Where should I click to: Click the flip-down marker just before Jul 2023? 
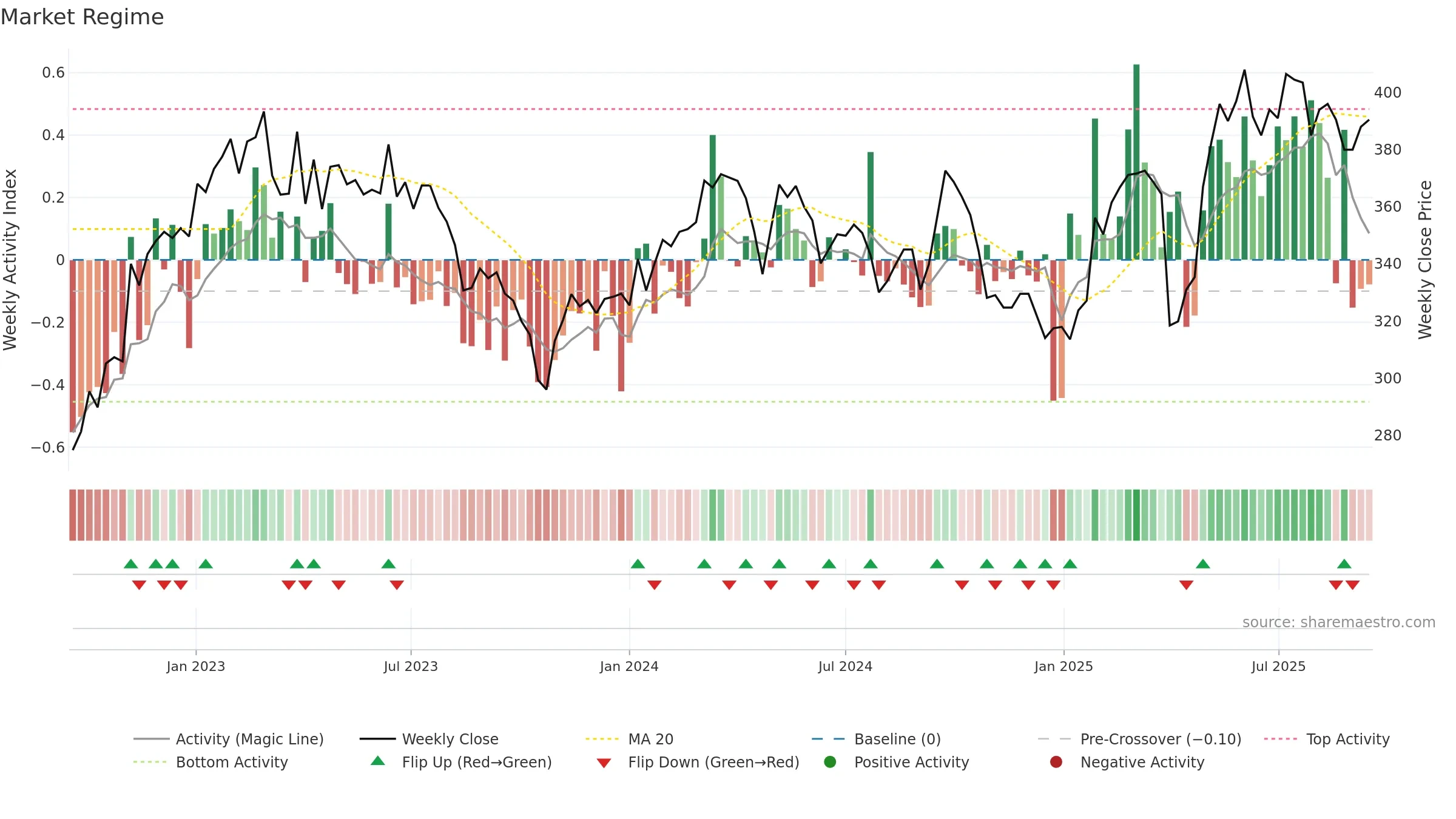pyautogui.click(x=397, y=585)
